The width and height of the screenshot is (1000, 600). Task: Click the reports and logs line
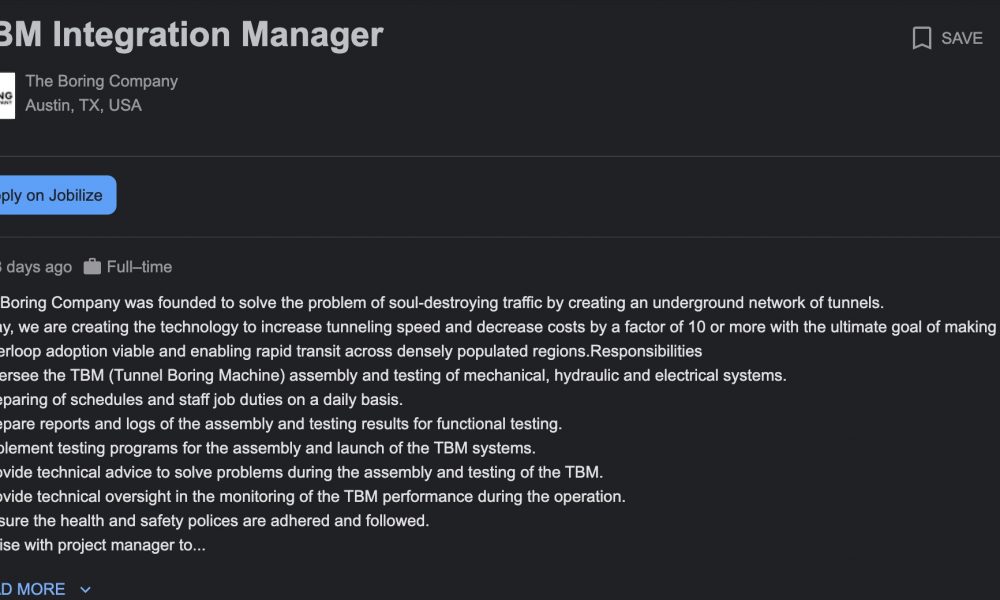pos(281,423)
